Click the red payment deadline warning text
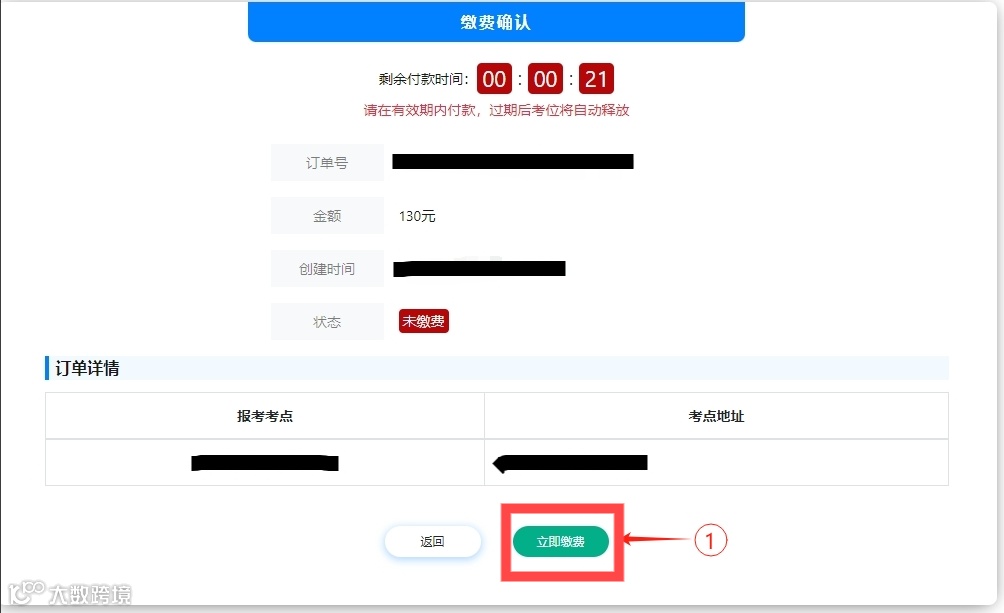The height and width of the screenshot is (613, 1004). point(496,110)
